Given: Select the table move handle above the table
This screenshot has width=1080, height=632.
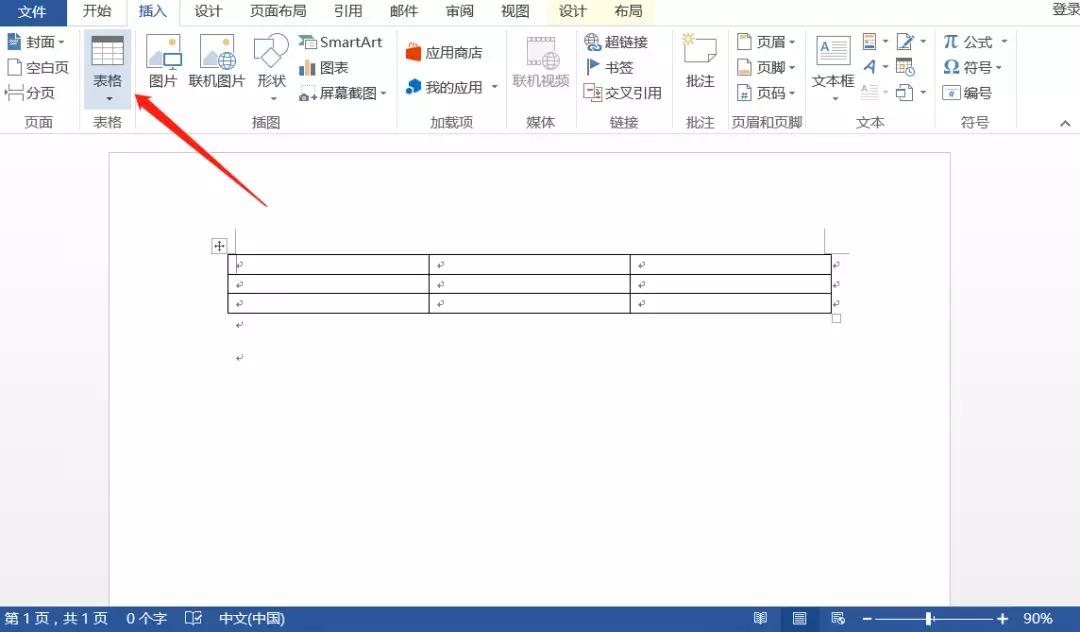Looking at the screenshot, I should [x=219, y=245].
